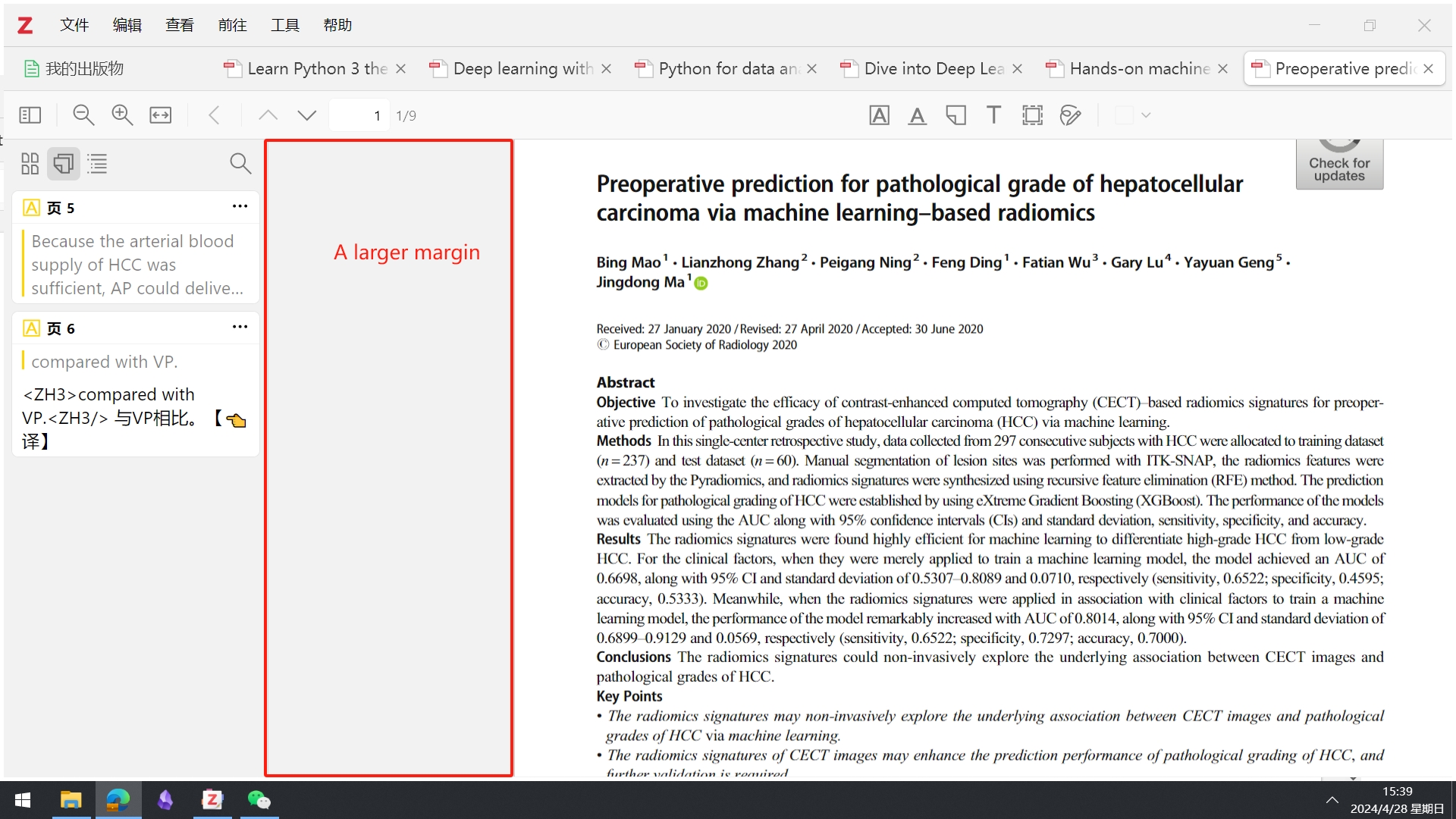Click the Check for updates button
The height and width of the screenshot is (819, 1456).
point(1339,164)
